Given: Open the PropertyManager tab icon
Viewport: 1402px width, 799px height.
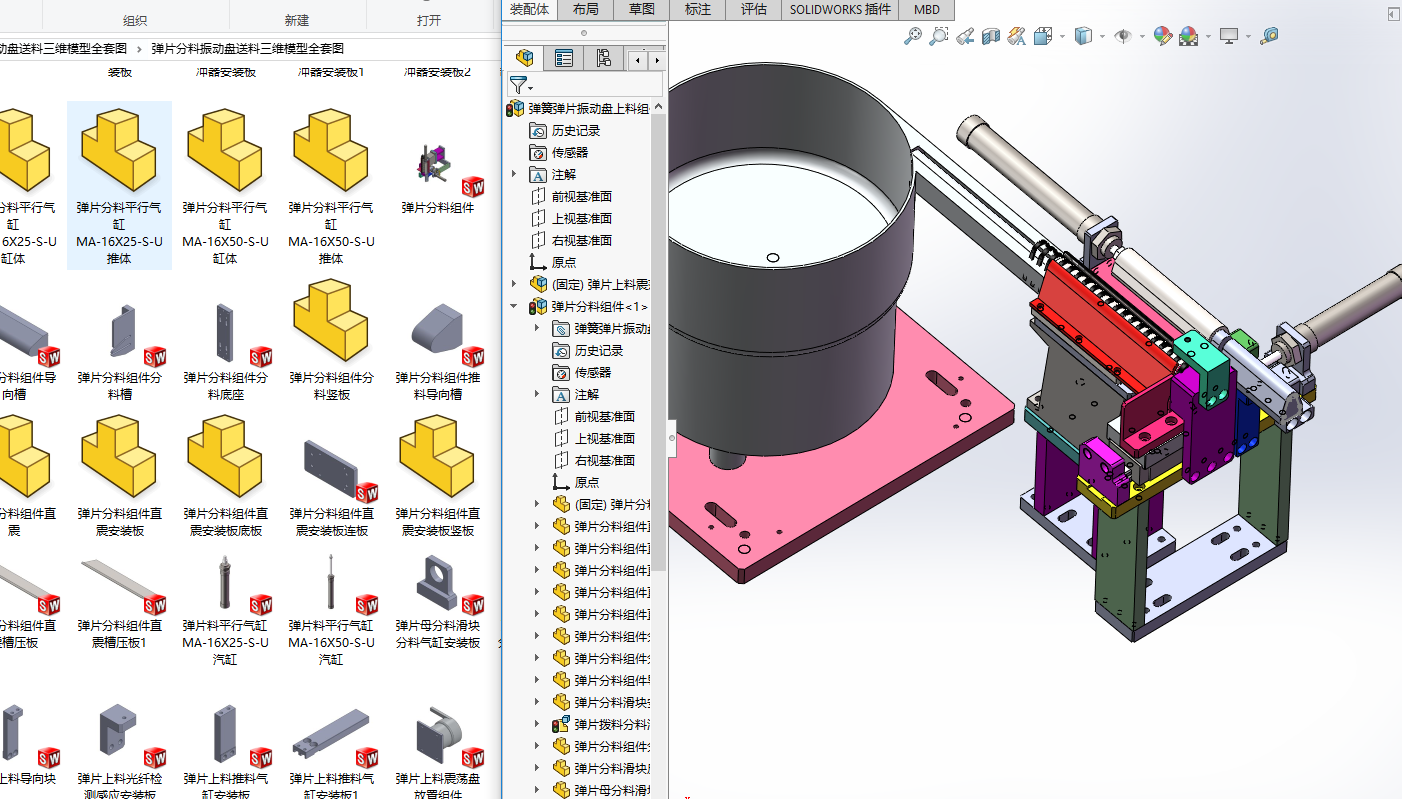Looking at the screenshot, I should [564, 59].
